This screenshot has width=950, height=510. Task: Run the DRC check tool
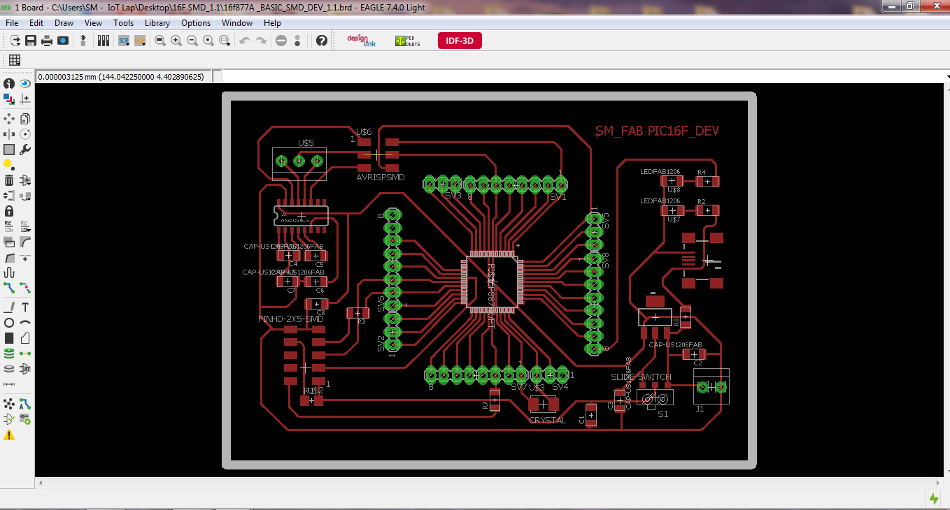[x=25, y=419]
